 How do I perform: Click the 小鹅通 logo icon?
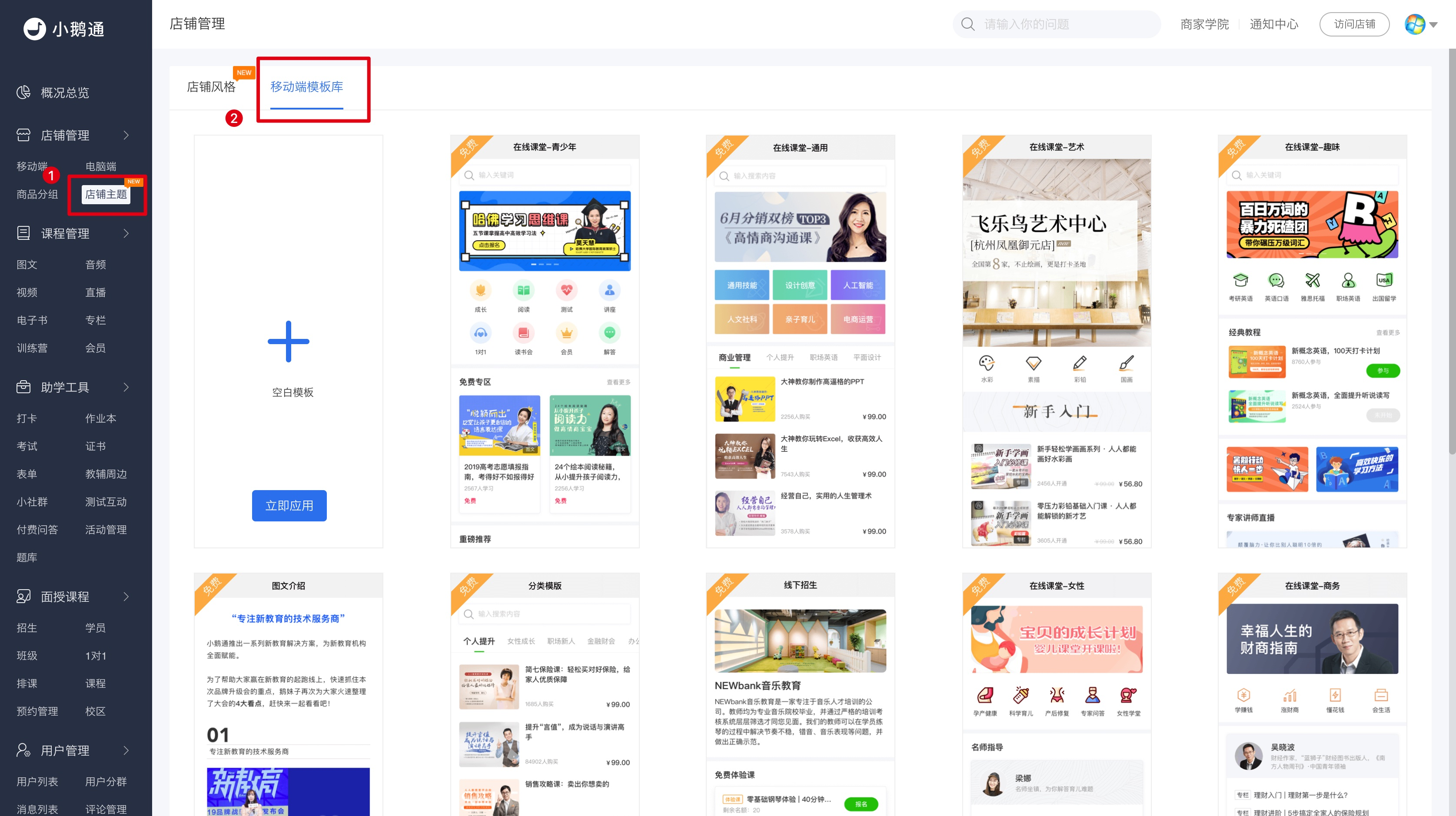34,29
